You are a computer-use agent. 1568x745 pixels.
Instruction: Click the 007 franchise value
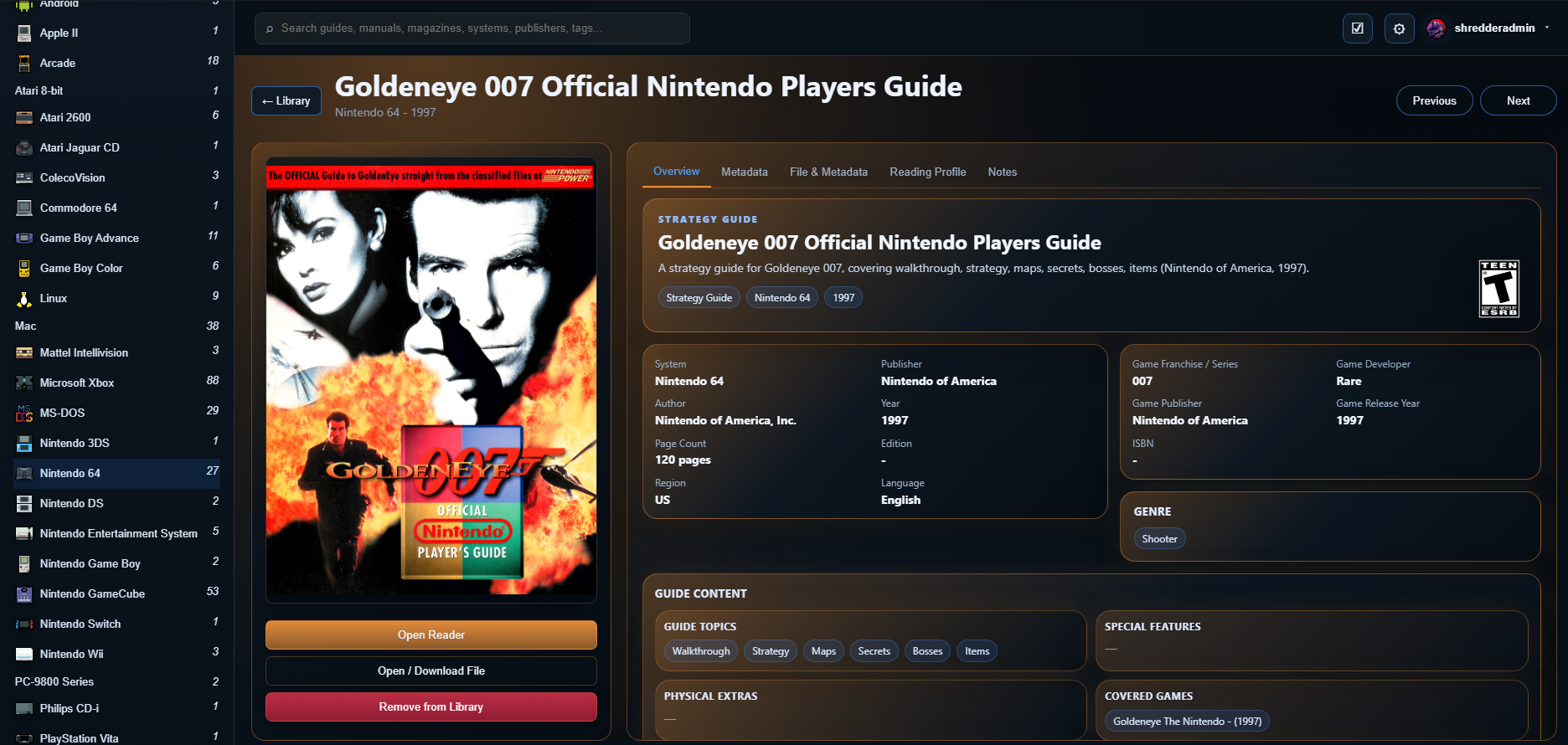click(1142, 381)
